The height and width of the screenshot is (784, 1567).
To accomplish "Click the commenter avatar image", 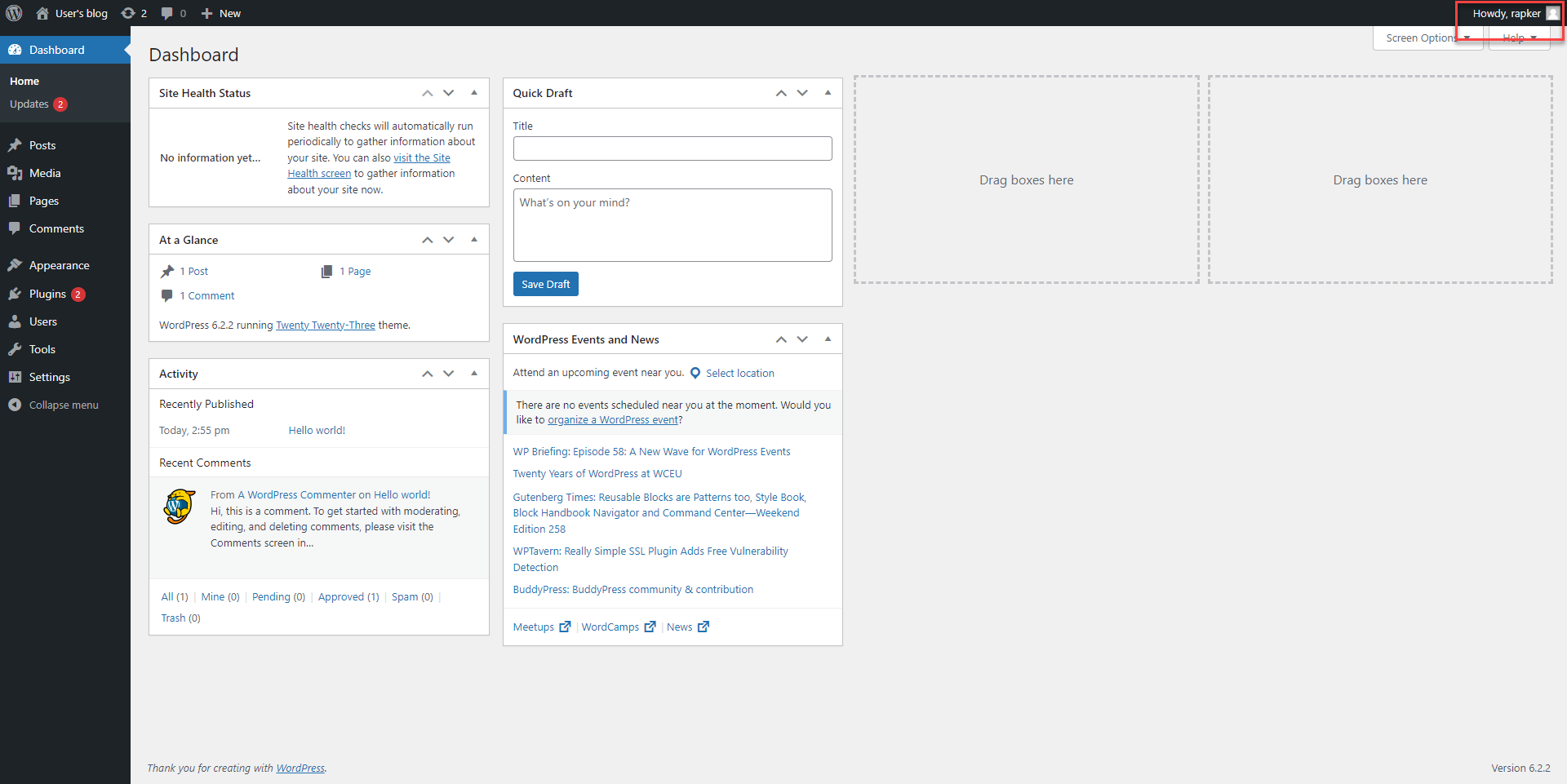I will click(x=180, y=507).
